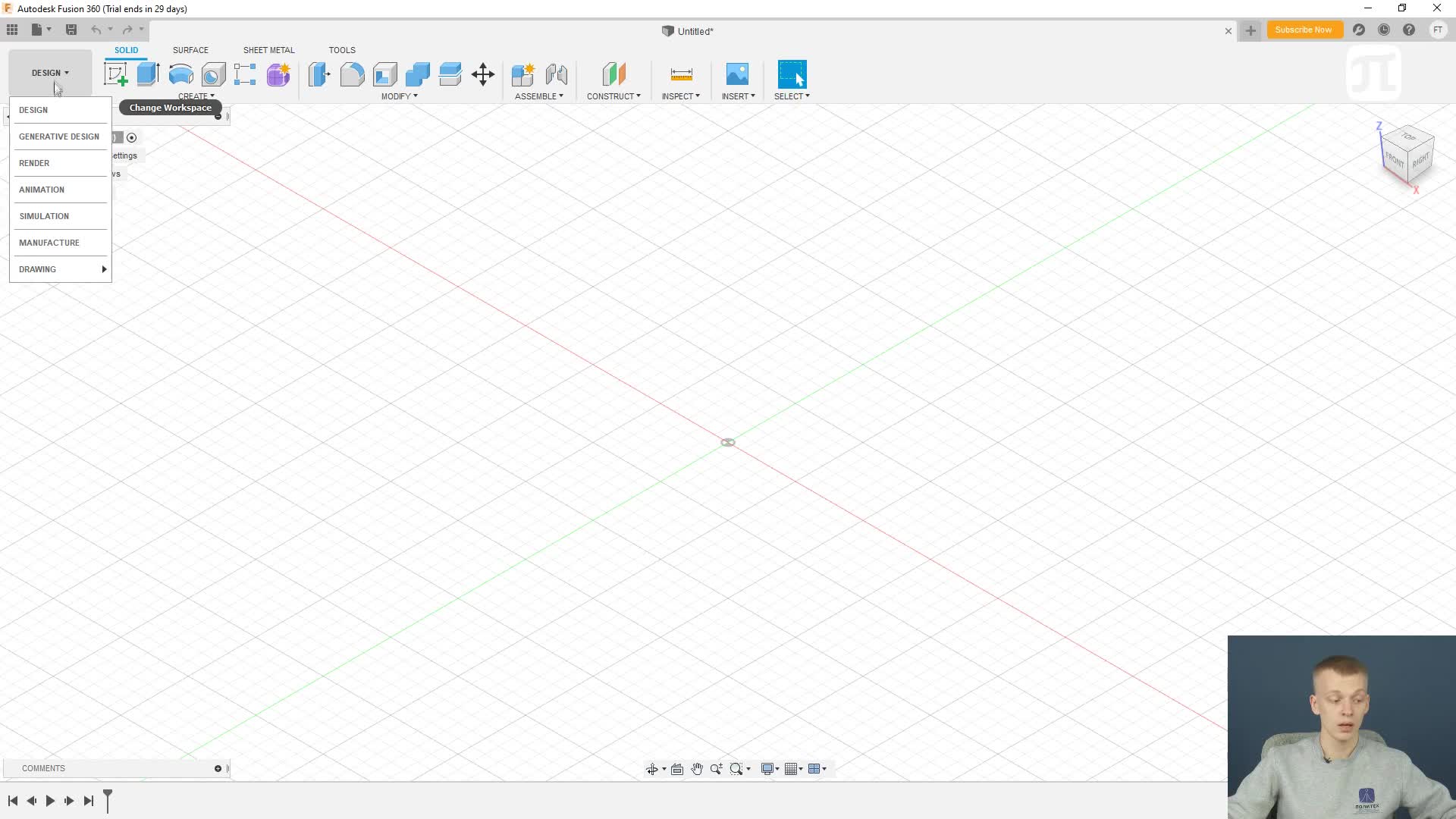Toggle the browser radio button indicator
Viewport: 1456px width, 819px height.
click(x=132, y=137)
